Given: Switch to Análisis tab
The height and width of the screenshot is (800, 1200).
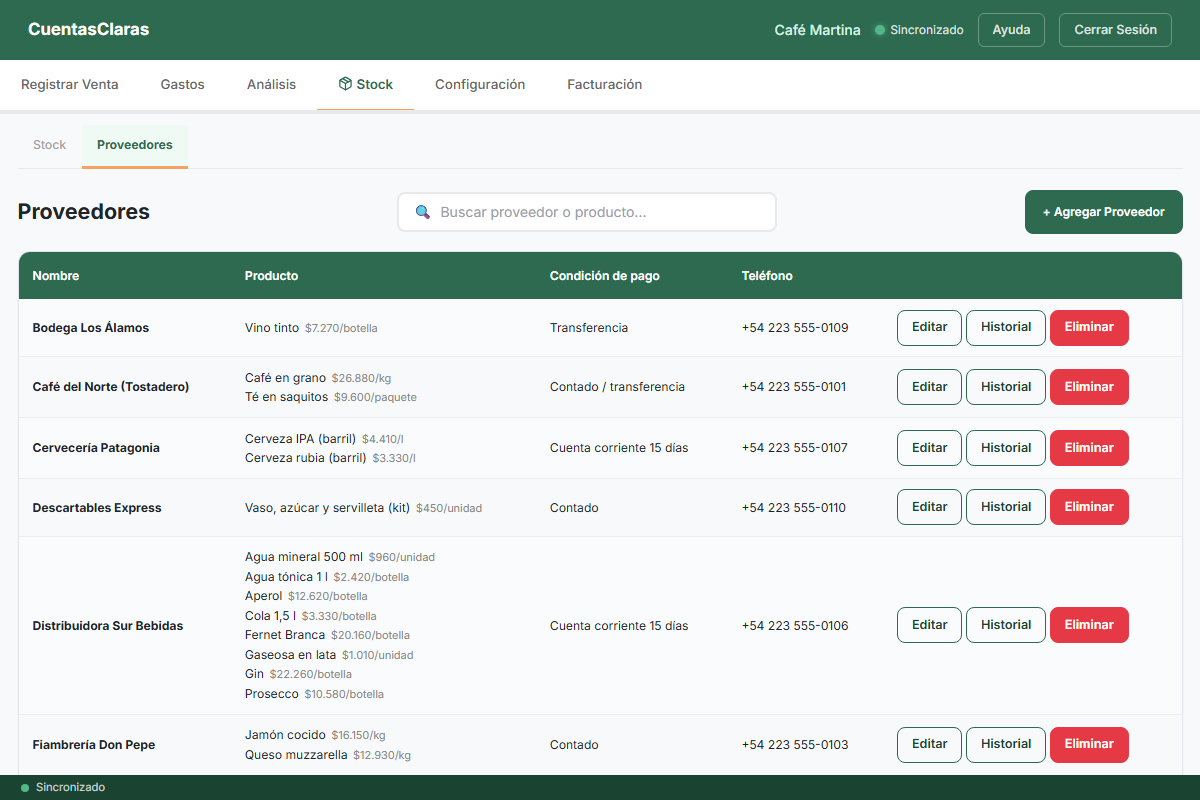Looking at the screenshot, I should tap(271, 85).
